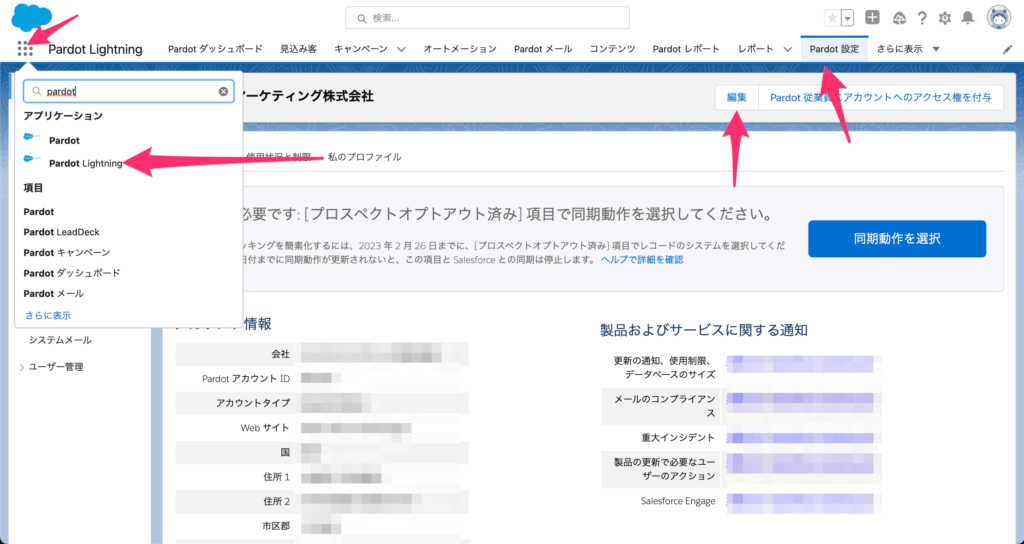Click the 会社 field label
The width and height of the screenshot is (1024, 544).
pos(281,353)
